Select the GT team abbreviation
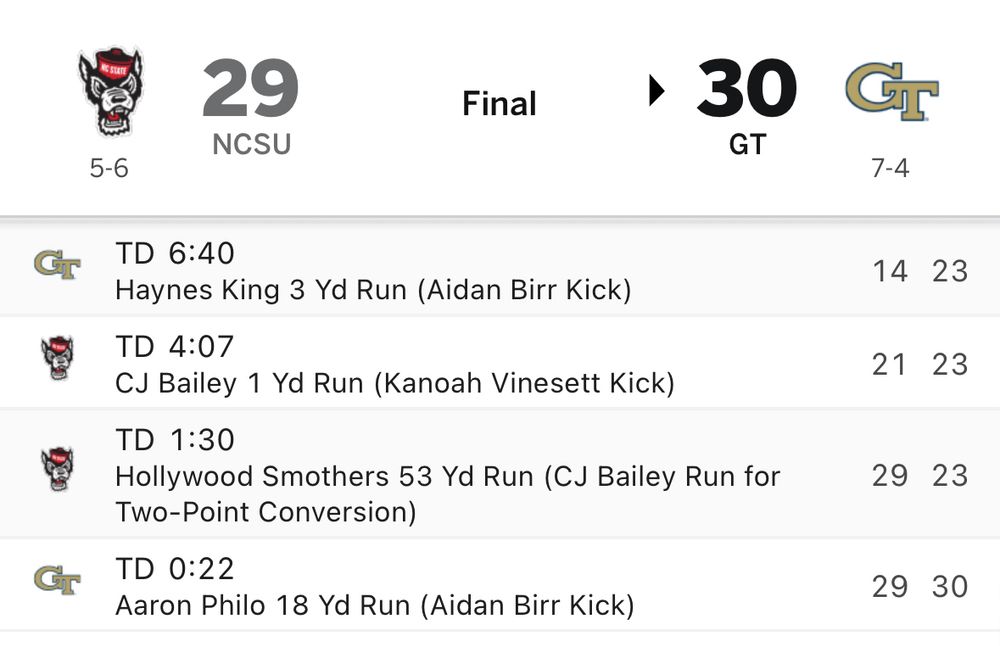The image size is (1000, 646). [x=747, y=145]
